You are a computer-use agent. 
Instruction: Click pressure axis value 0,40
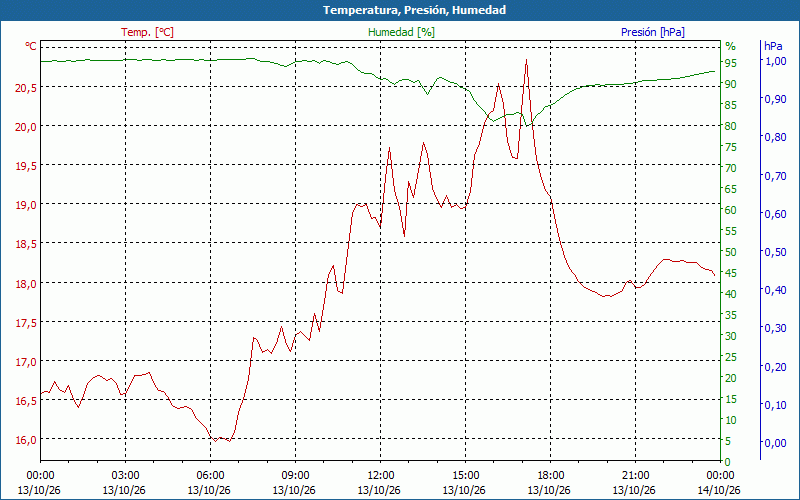coord(776,290)
